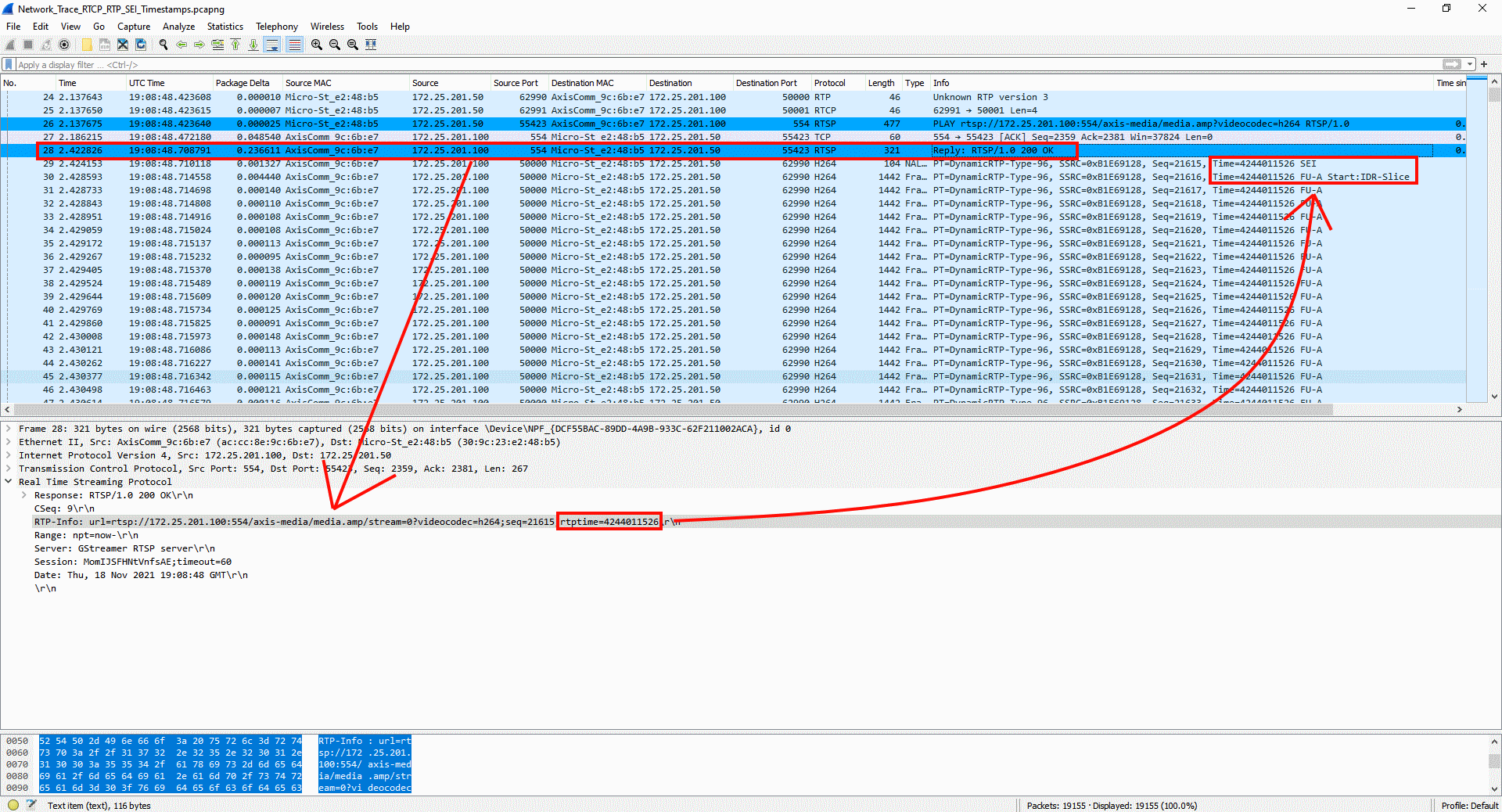This screenshot has width=1502, height=812.
Task: Open the display filter bookmarks
Action: click(9, 65)
